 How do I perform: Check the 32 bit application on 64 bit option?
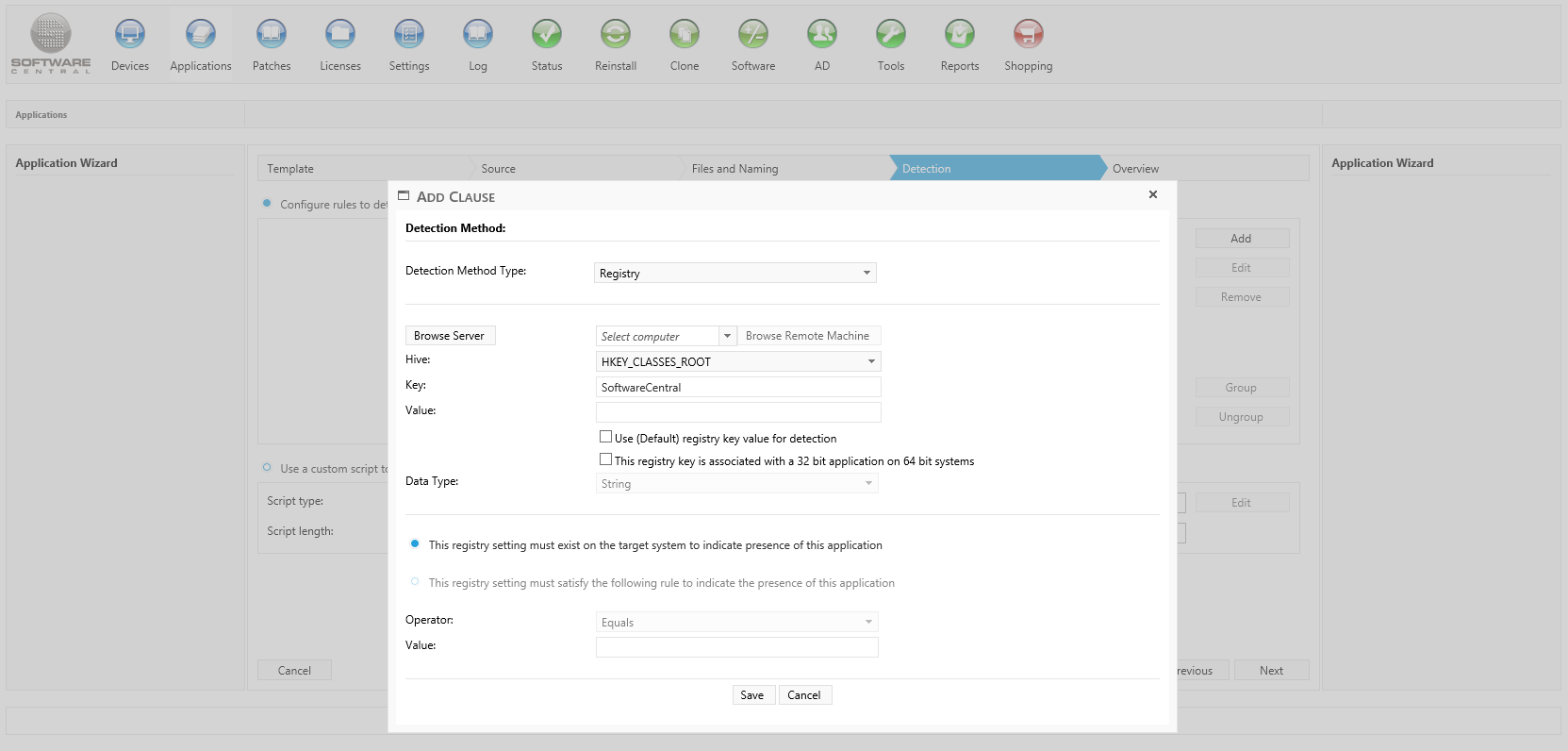click(606, 459)
